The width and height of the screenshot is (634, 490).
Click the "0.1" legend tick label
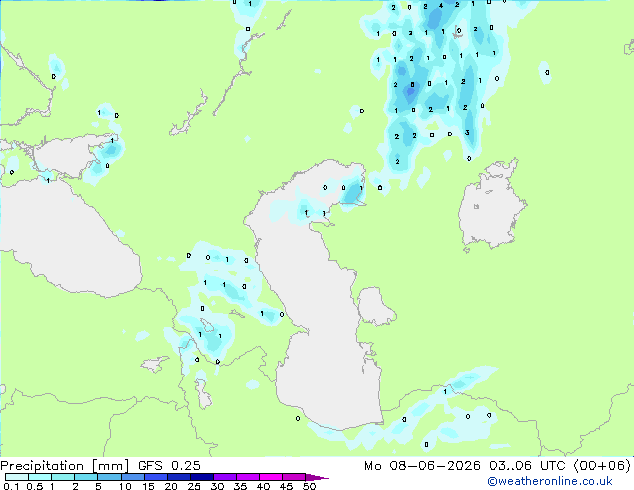[11, 486]
